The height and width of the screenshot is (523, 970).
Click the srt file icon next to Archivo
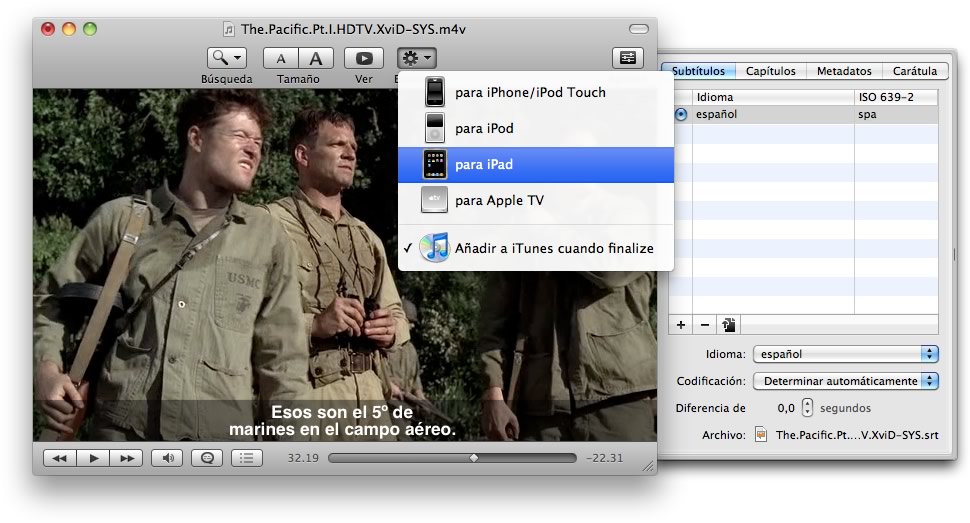762,435
